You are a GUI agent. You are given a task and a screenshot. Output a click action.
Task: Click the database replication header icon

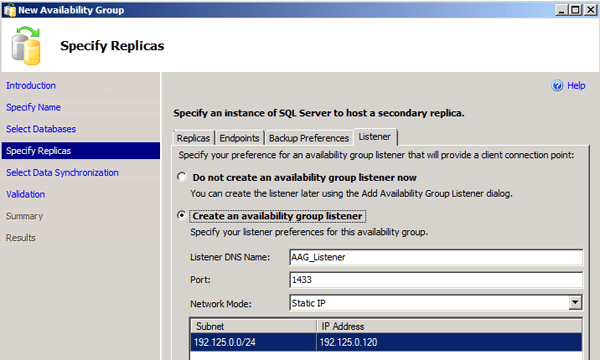(26, 46)
